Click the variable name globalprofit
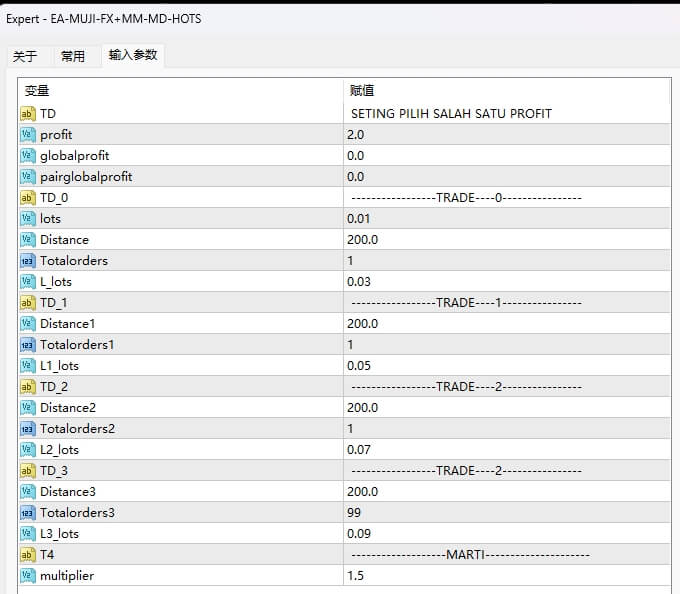The height and width of the screenshot is (594, 680). (75, 156)
